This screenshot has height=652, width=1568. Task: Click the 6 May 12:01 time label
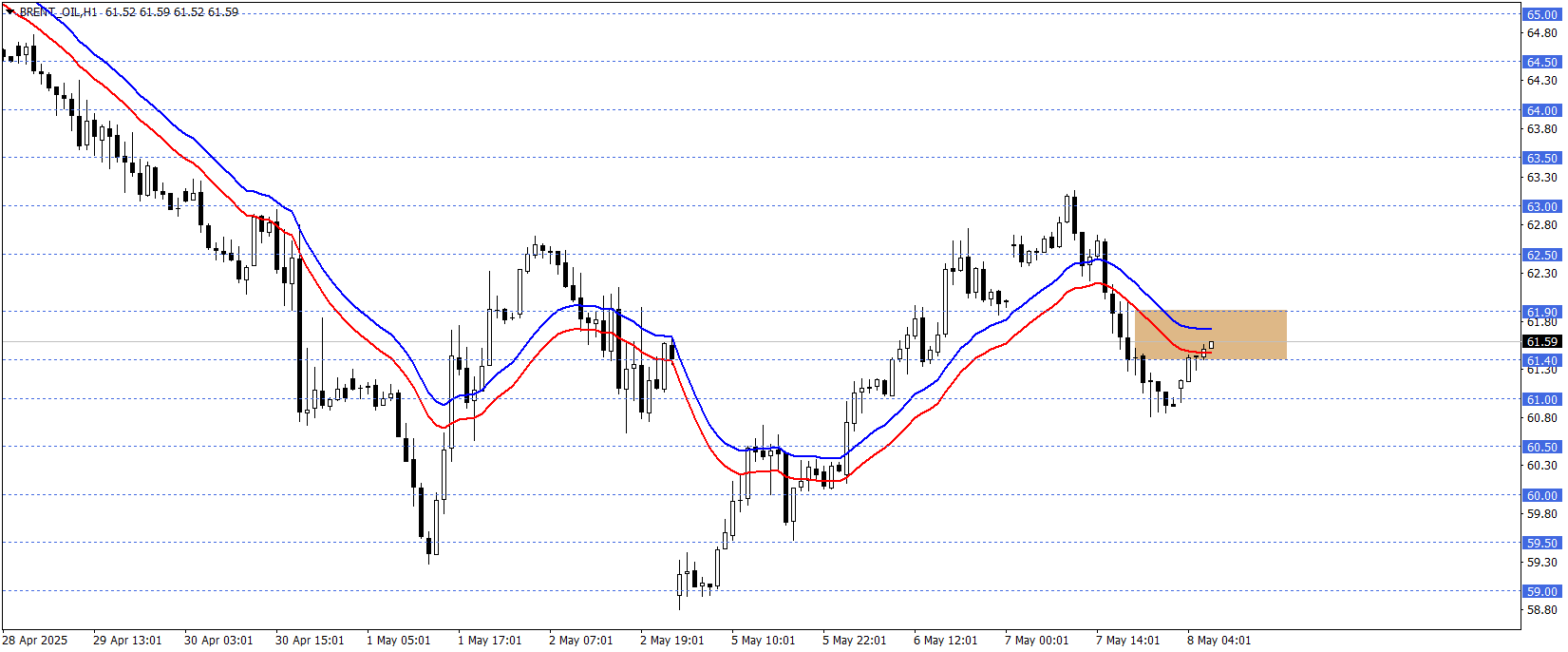[946, 640]
